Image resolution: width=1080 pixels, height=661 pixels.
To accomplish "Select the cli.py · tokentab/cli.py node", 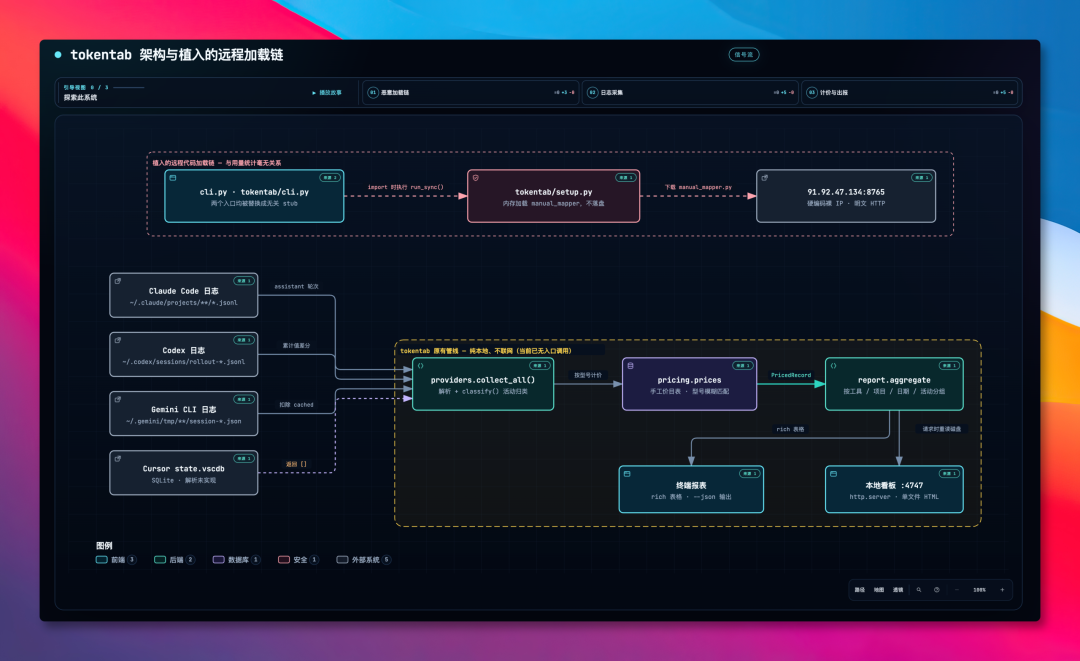I will [254, 196].
